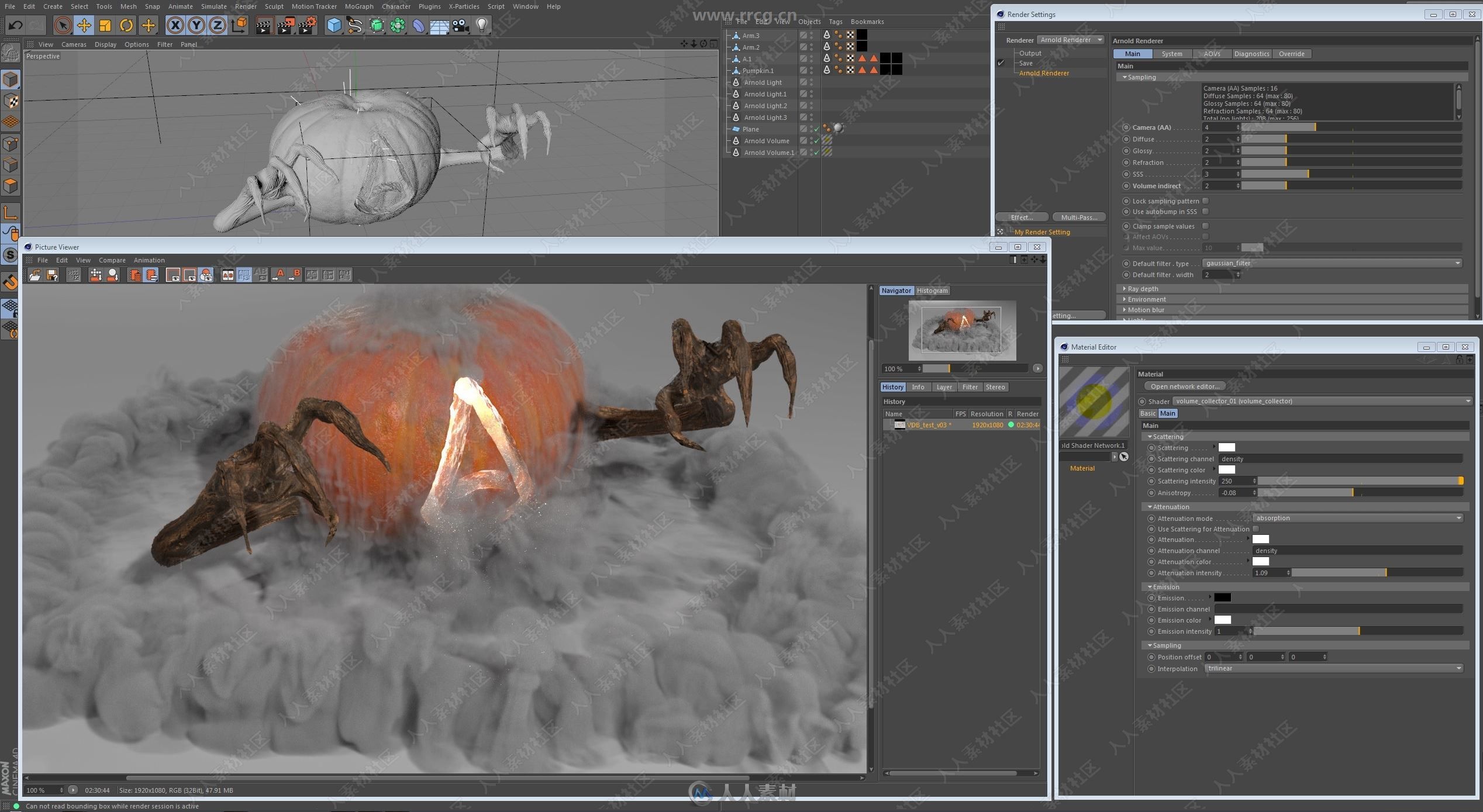Expand the Emission section in Material Editor

click(1151, 586)
